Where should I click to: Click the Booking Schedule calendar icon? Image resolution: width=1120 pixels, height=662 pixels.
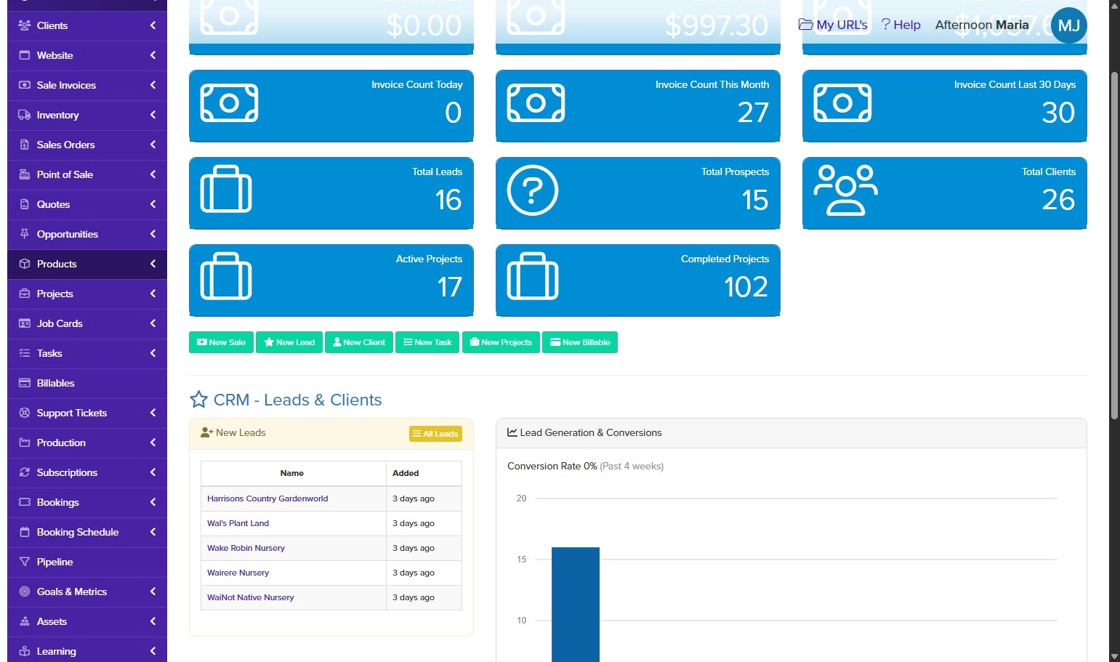point(24,532)
